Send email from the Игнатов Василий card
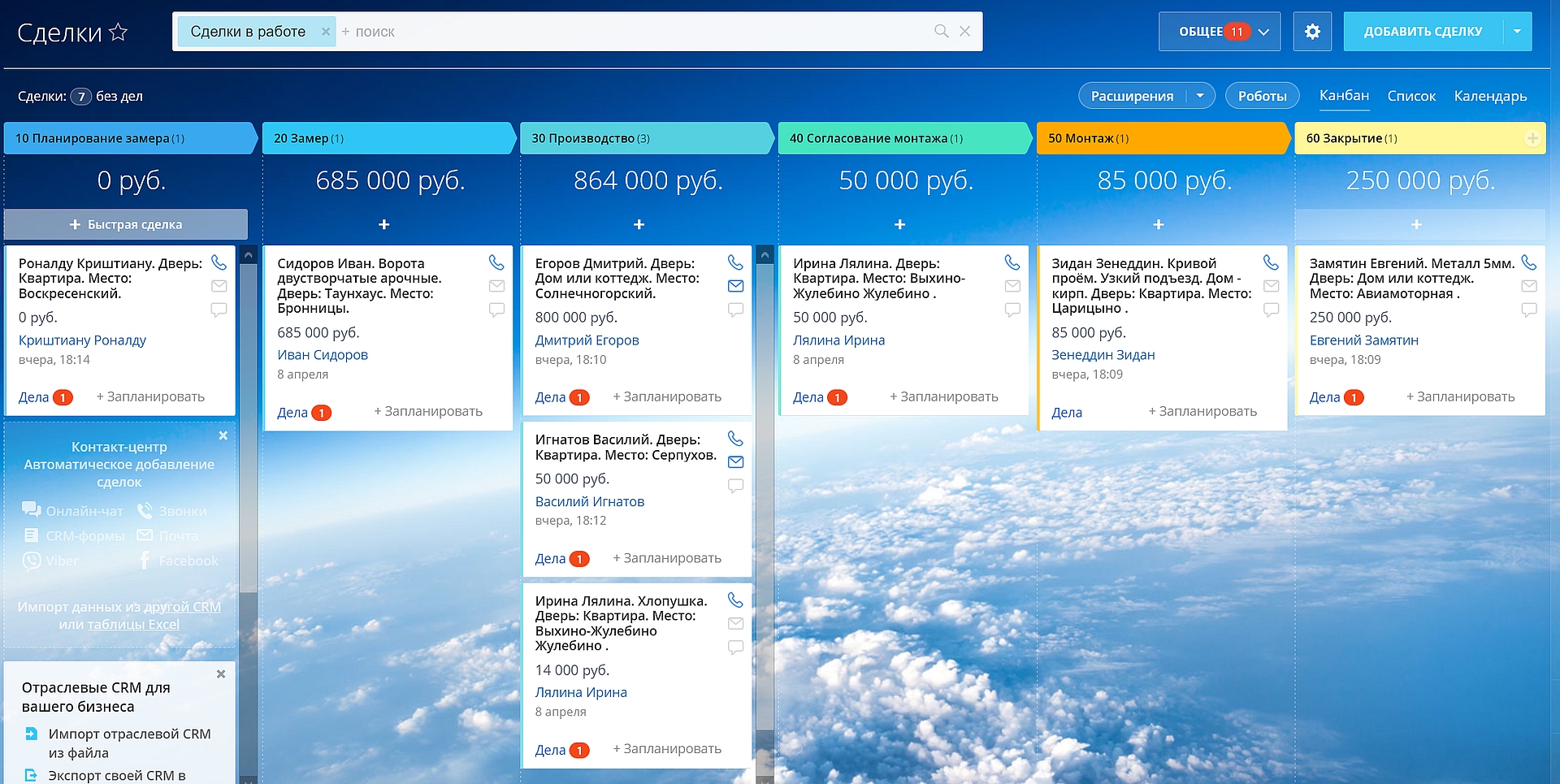This screenshot has width=1560, height=784. point(735,462)
